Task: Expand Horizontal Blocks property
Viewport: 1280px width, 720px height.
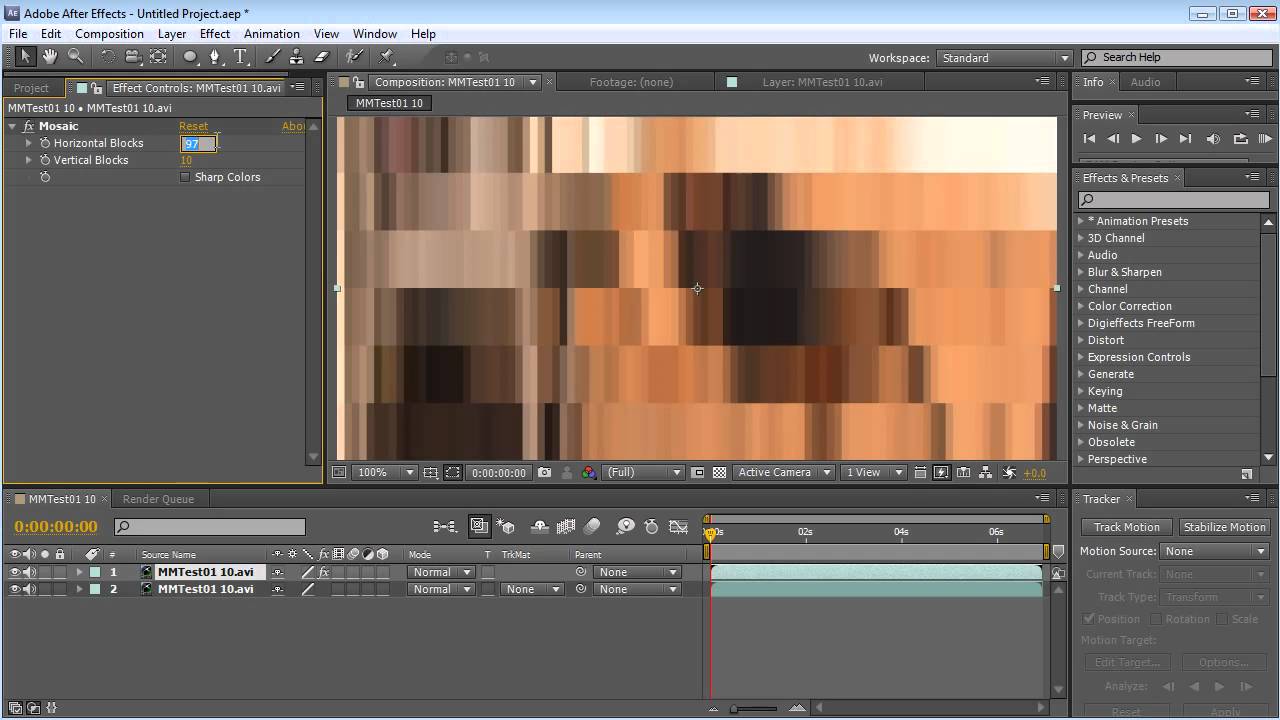Action: [x=29, y=143]
